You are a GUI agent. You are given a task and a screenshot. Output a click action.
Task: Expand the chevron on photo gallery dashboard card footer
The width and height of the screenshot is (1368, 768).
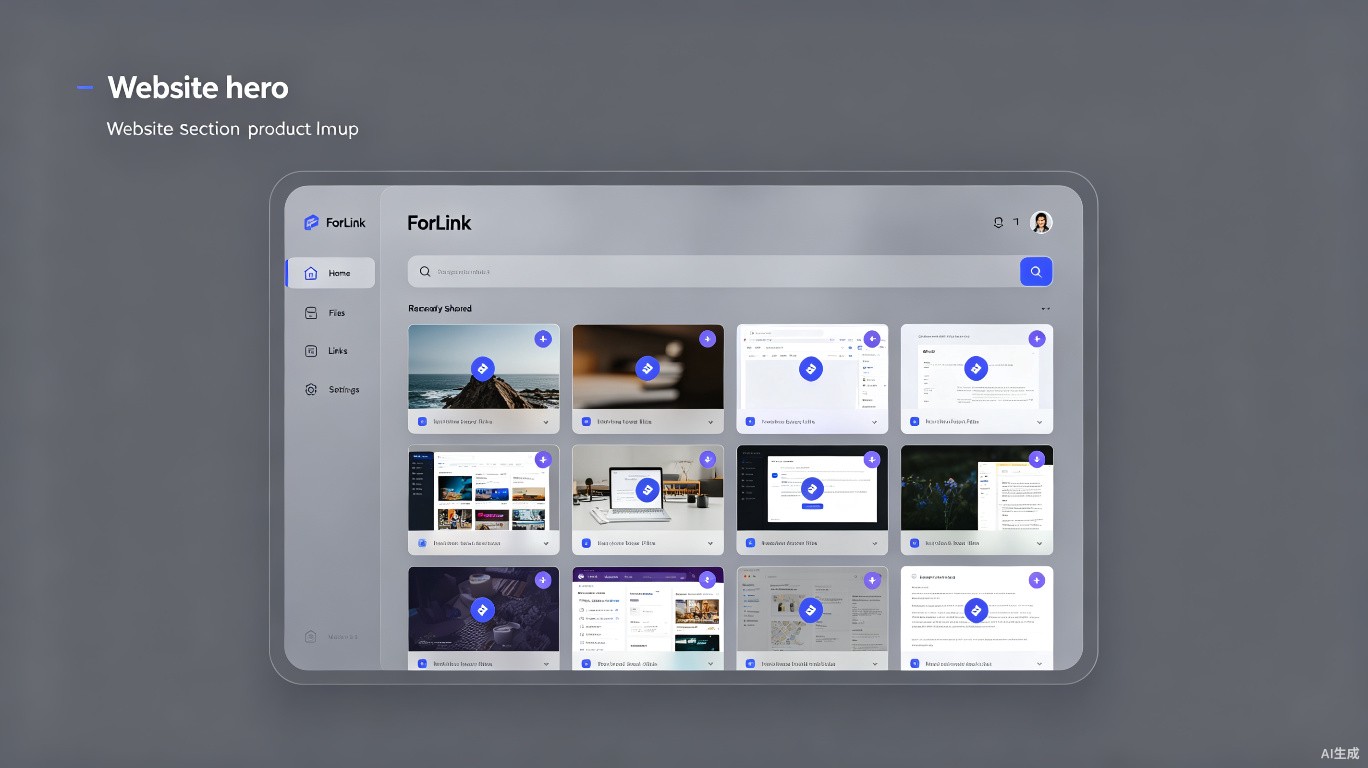pos(546,543)
